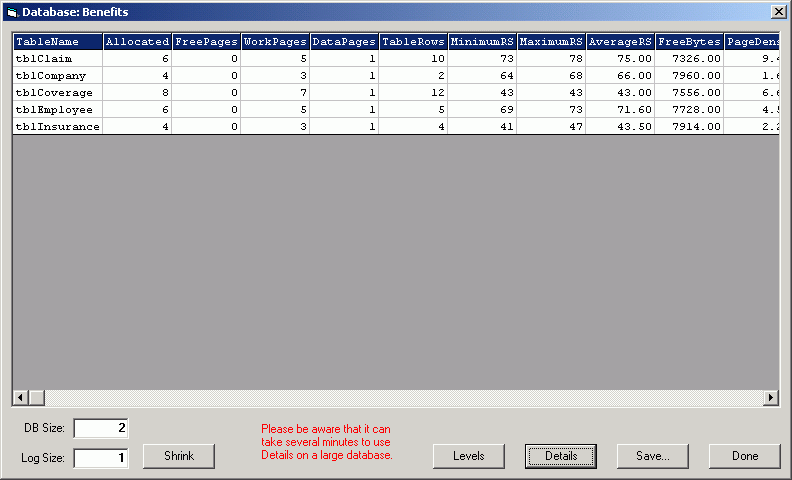
Task: Click the Shrink button
Action: [178, 456]
